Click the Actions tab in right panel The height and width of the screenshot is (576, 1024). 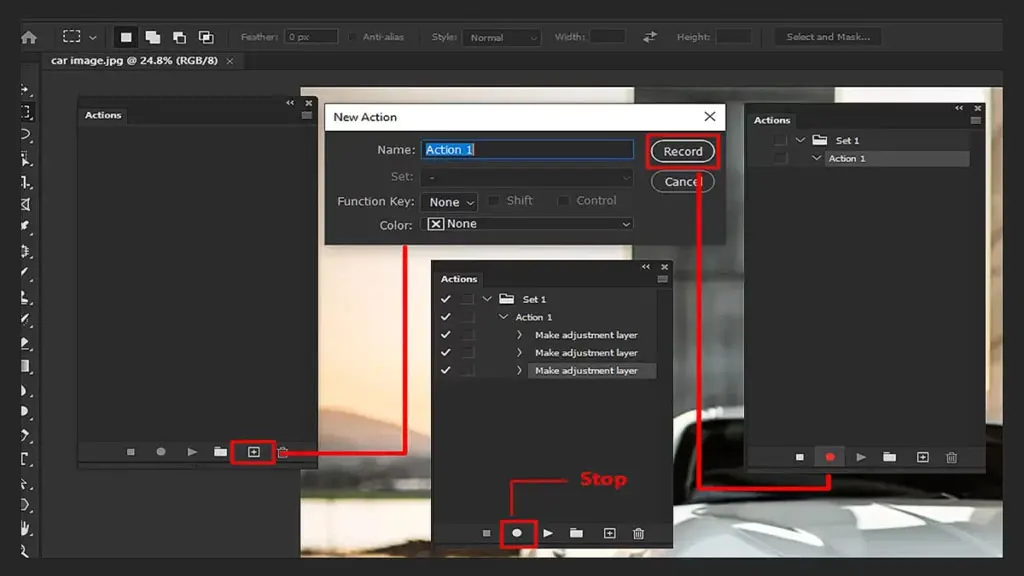[x=772, y=120]
